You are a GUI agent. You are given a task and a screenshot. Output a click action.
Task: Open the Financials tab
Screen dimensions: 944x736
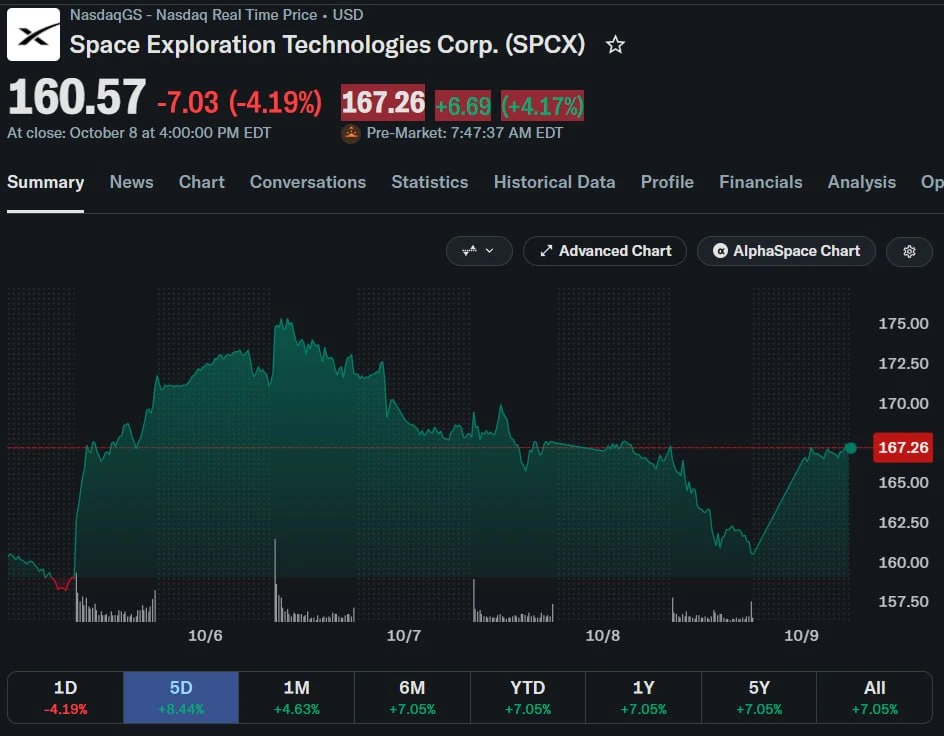(x=760, y=182)
